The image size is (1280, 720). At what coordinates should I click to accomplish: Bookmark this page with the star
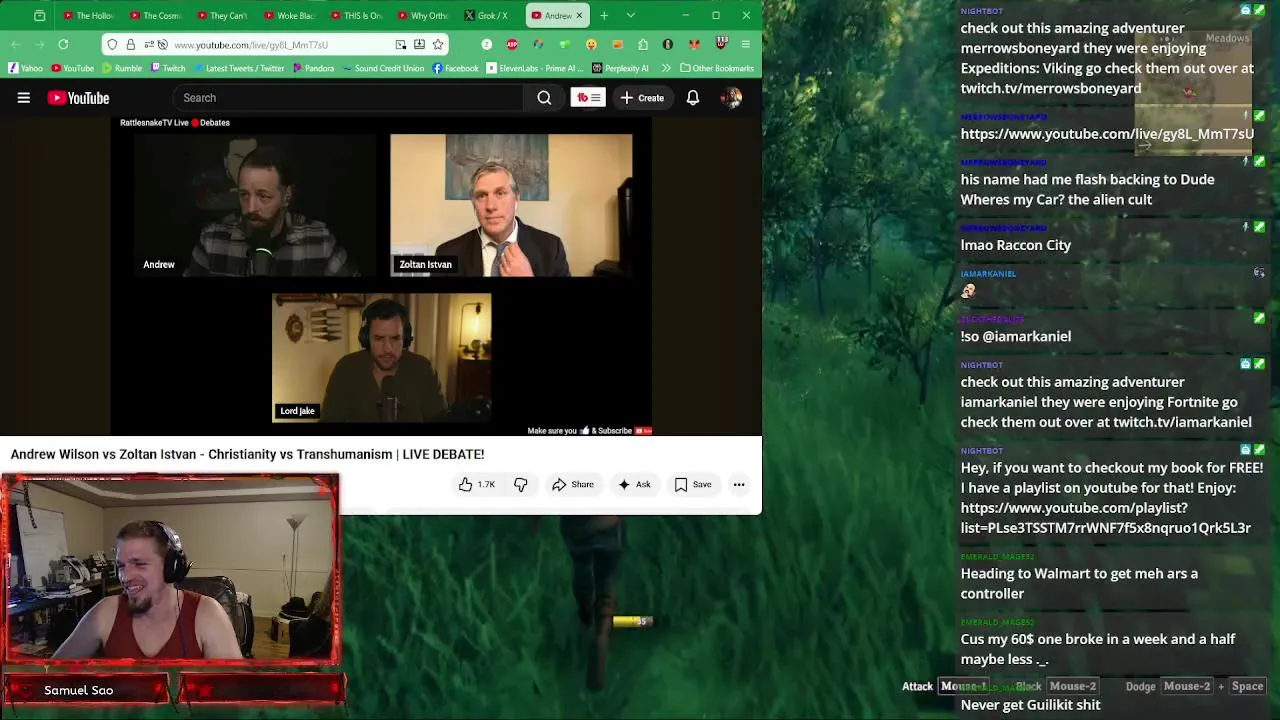click(x=438, y=45)
